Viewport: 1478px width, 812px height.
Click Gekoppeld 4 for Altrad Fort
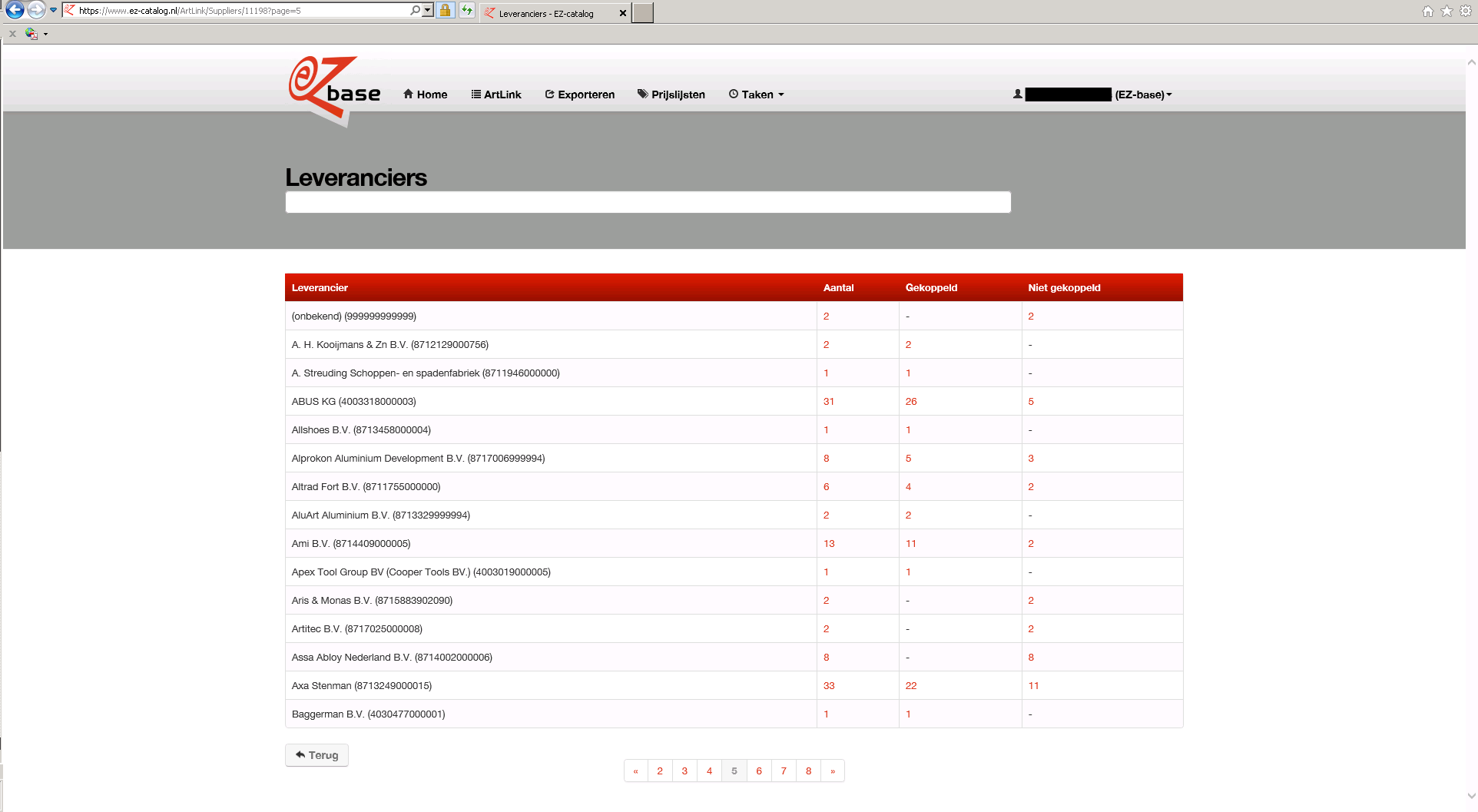click(x=908, y=487)
